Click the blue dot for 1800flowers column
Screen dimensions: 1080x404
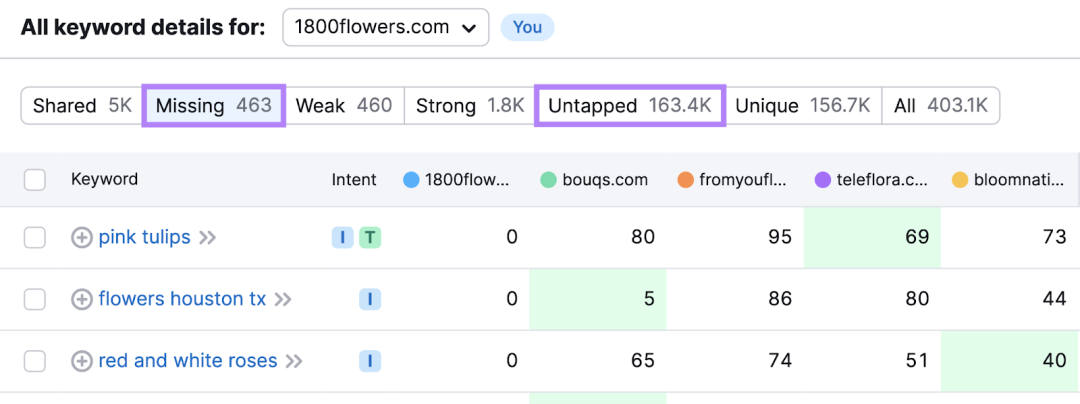pyautogui.click(x=411, y=180)
